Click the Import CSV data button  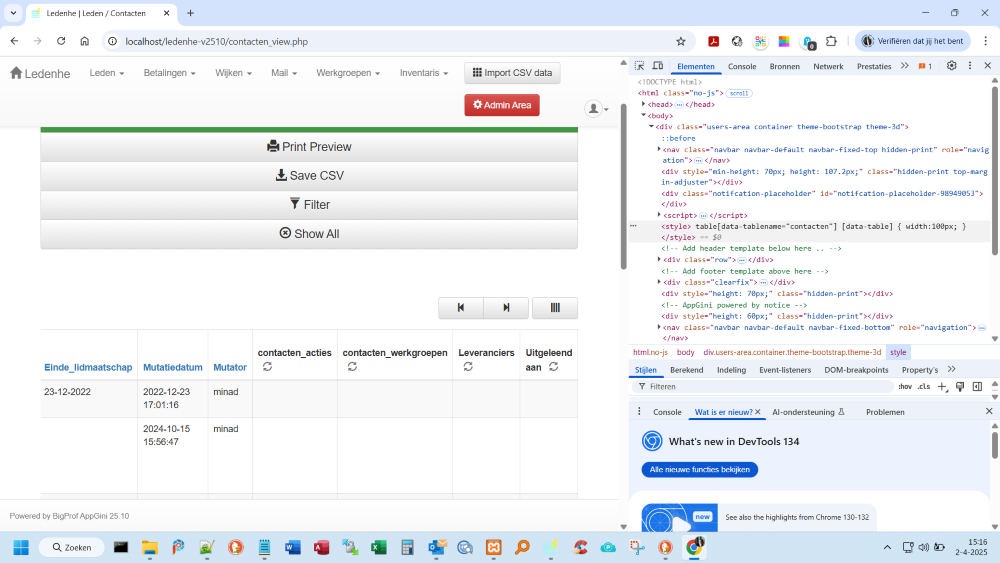pyautogui.click(x=512, y=73)
